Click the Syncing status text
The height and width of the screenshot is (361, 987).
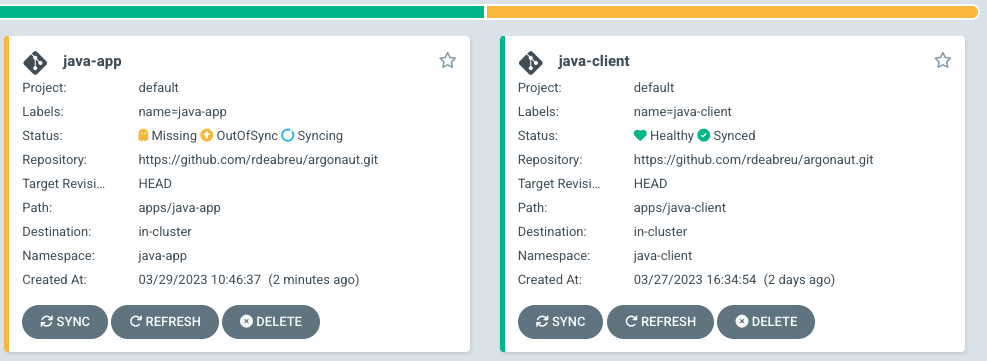320,135
